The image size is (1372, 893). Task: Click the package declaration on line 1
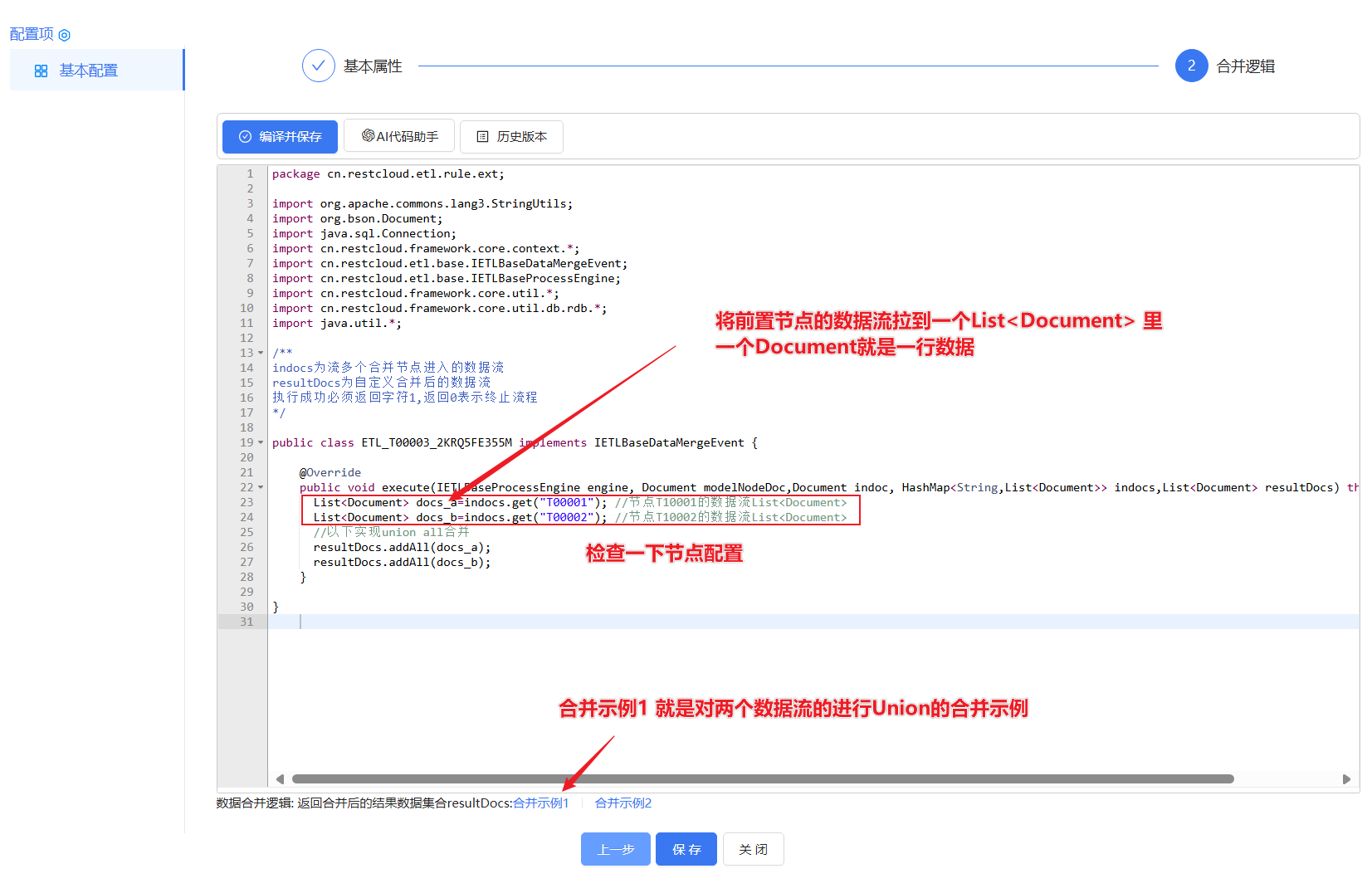[388, 174]
